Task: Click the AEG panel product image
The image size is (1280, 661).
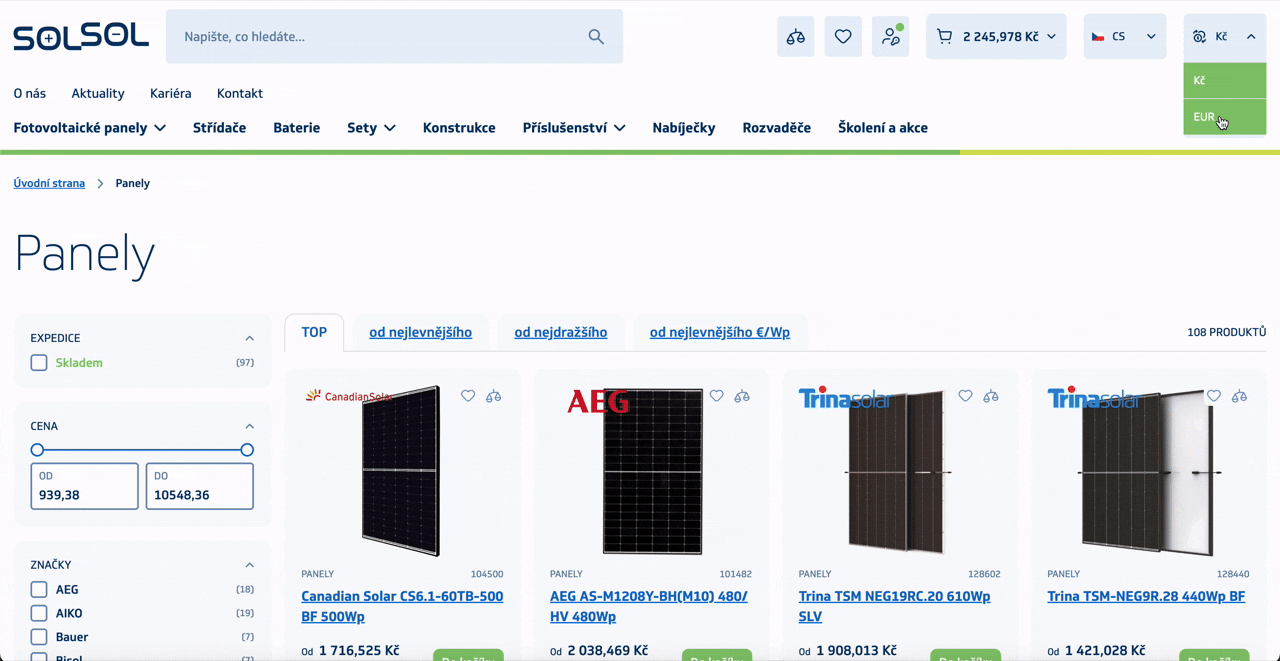Action: (x=652, y=471)
